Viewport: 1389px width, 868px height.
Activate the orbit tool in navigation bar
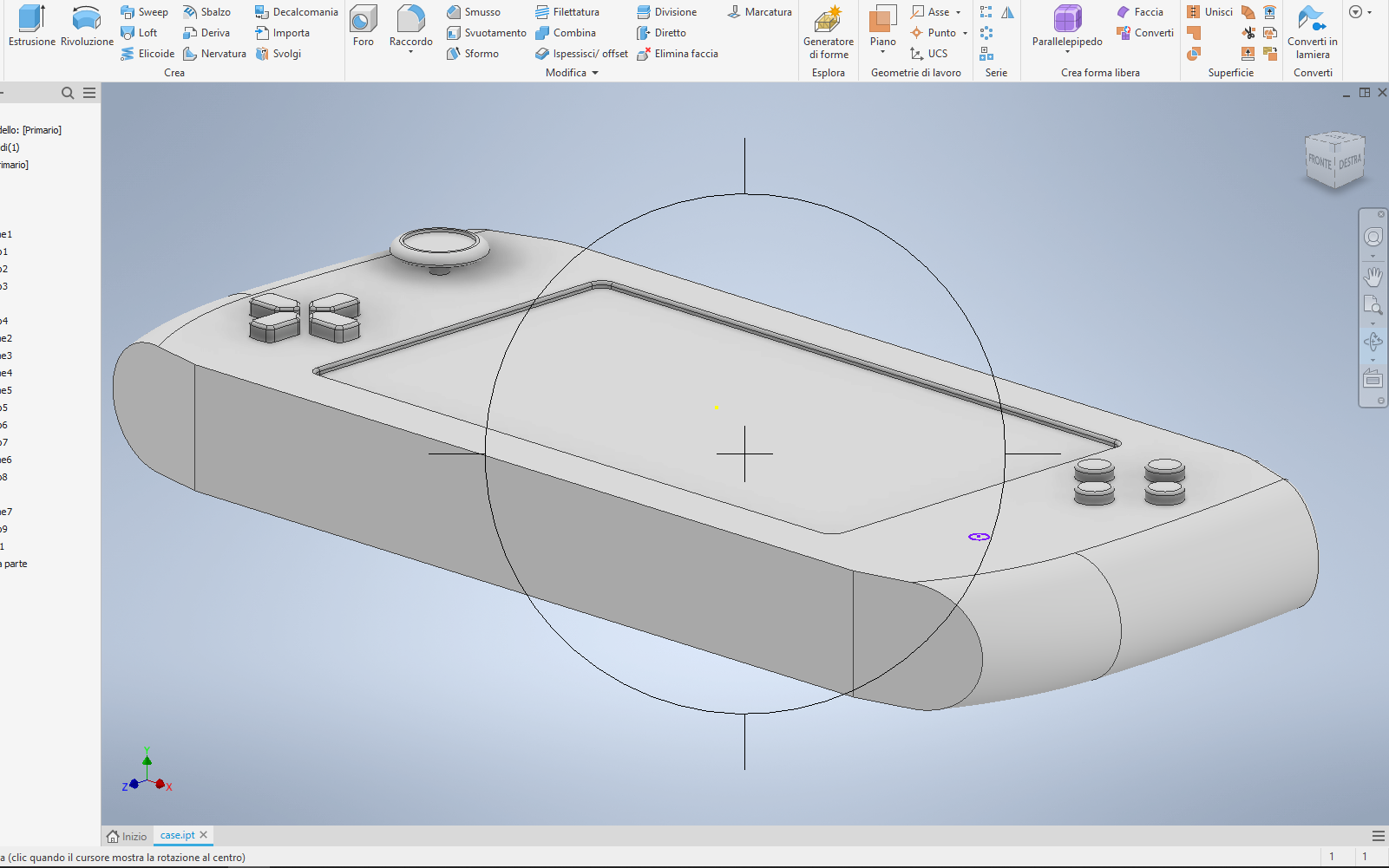pyautogui.click(x=1373, y=342)
